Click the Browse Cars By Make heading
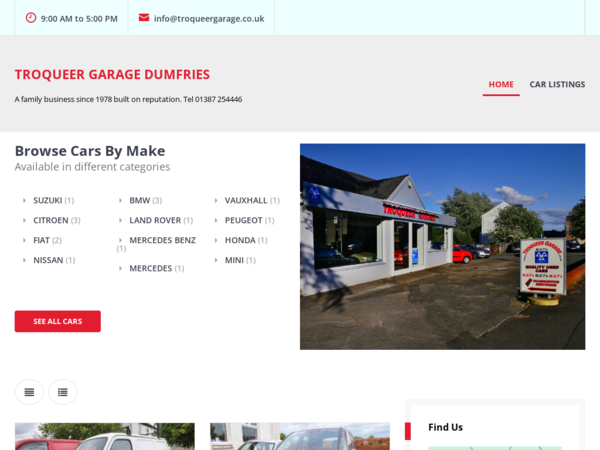This screenshot has width=600, height=450. click(90, 151)
